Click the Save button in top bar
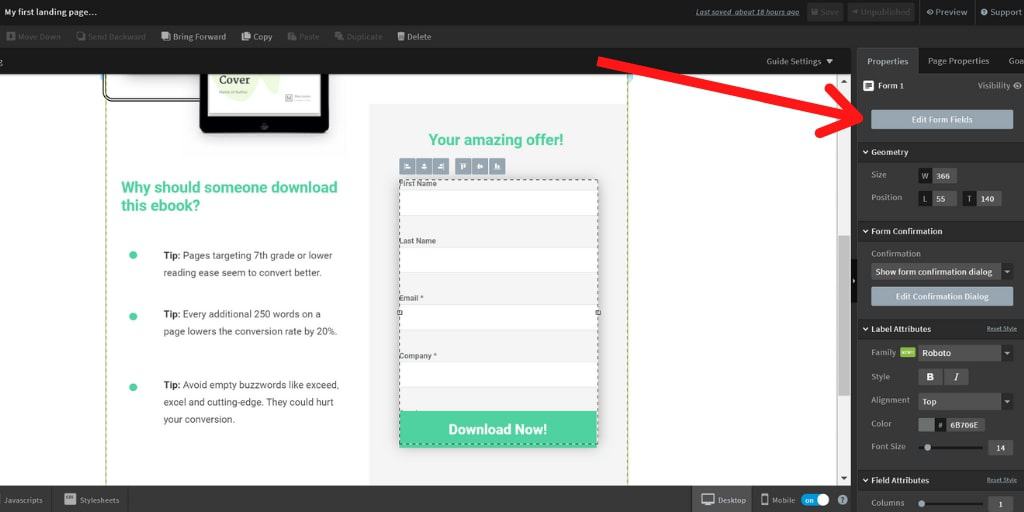The height and width of the screenshot is (512, 1024). point(825,12)
